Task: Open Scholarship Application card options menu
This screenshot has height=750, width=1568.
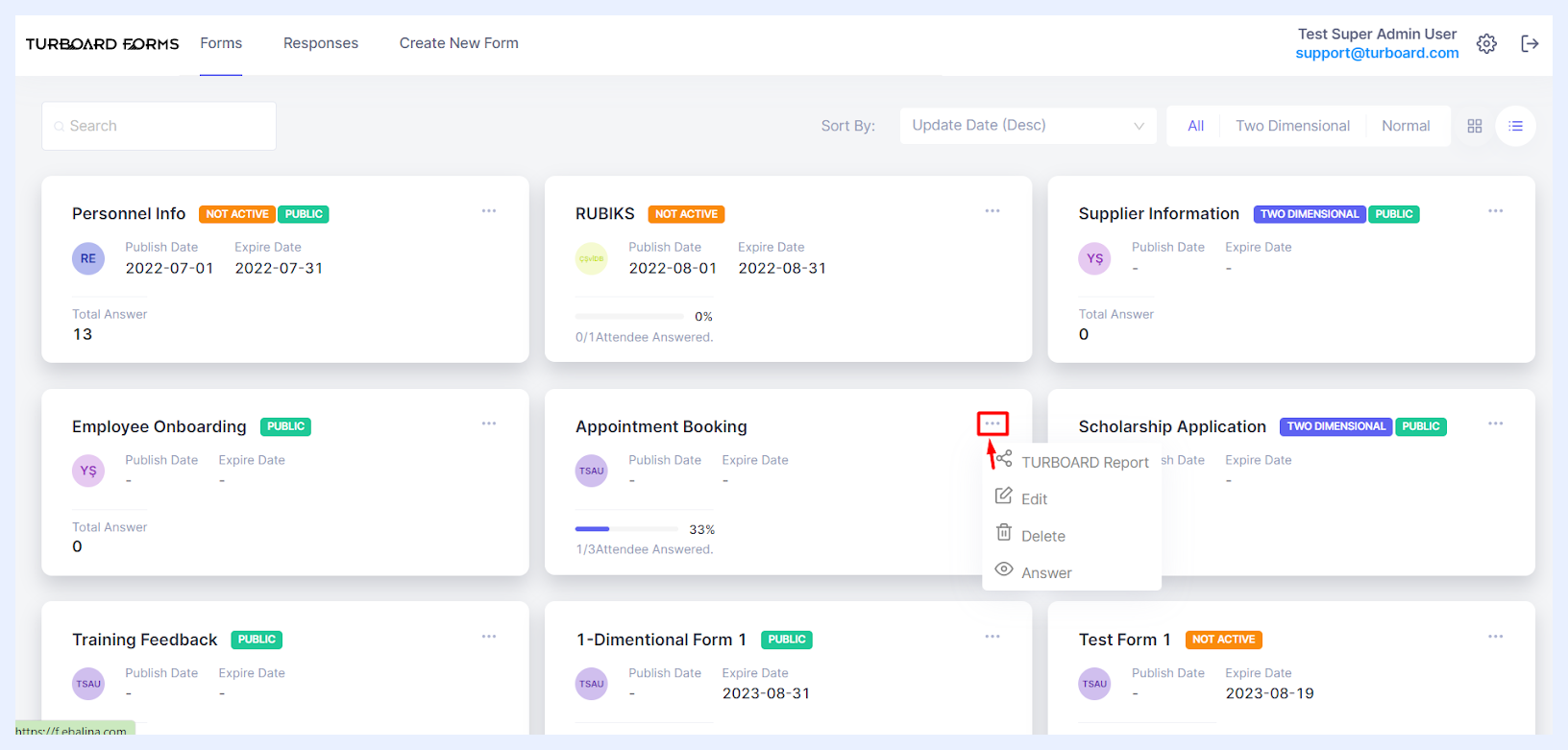Action: click(1496, 423)
